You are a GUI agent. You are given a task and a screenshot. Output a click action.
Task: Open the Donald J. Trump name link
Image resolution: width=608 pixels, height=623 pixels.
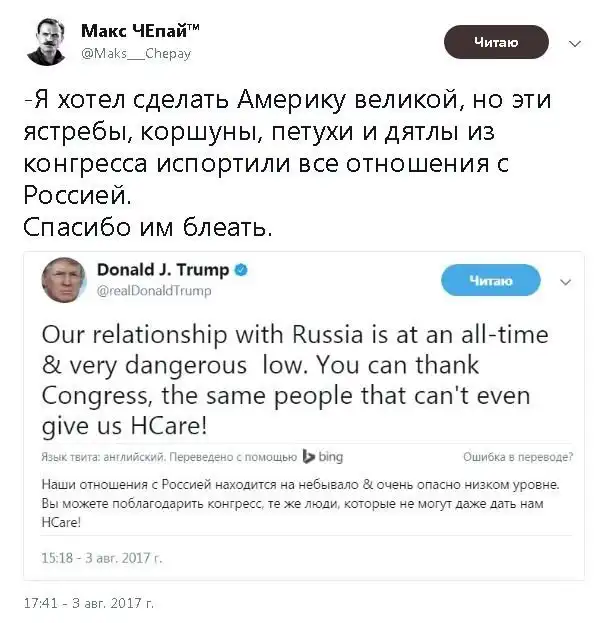(163, 270)
